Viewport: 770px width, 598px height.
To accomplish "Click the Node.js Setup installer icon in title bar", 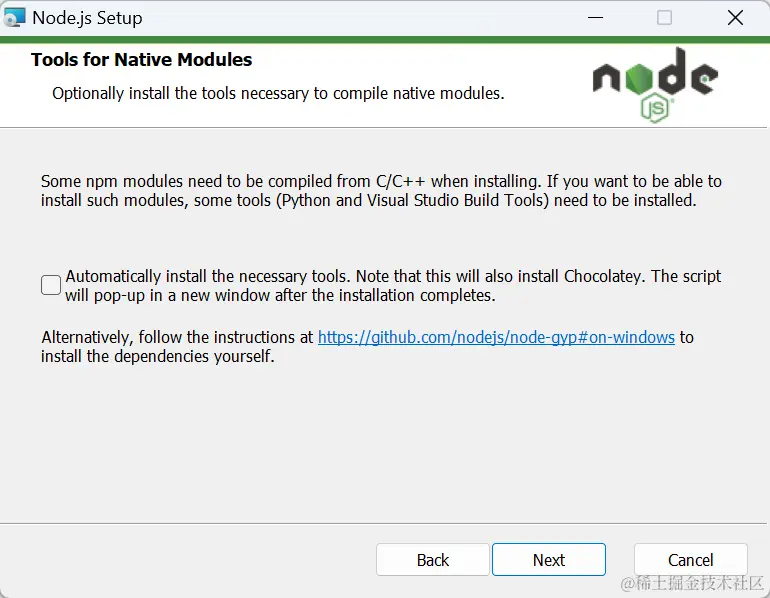I will (14, 18).
